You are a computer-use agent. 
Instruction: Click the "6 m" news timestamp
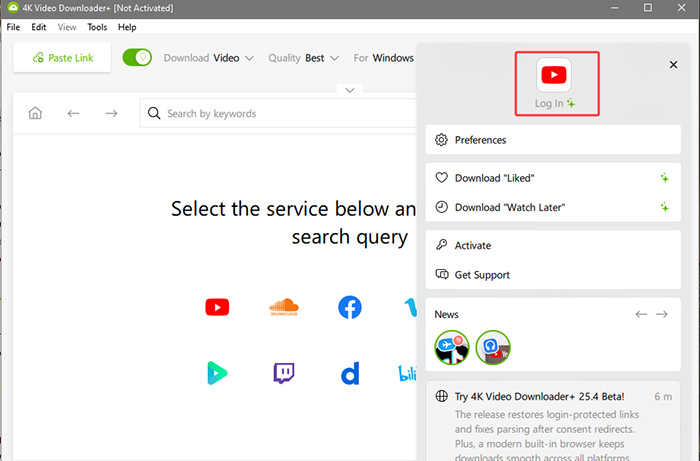[x=663, y=396]
